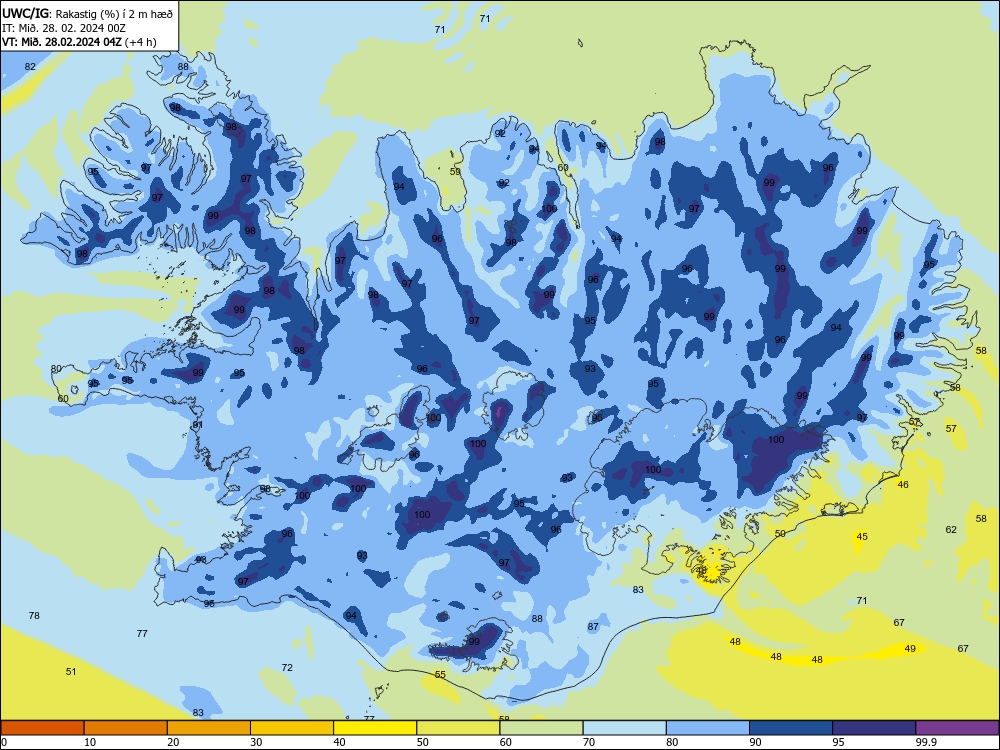1000x750 pixels.
Task: Select the '49' humidity value in yellow band
Action: pyautogui.click(x=910, y=649)
